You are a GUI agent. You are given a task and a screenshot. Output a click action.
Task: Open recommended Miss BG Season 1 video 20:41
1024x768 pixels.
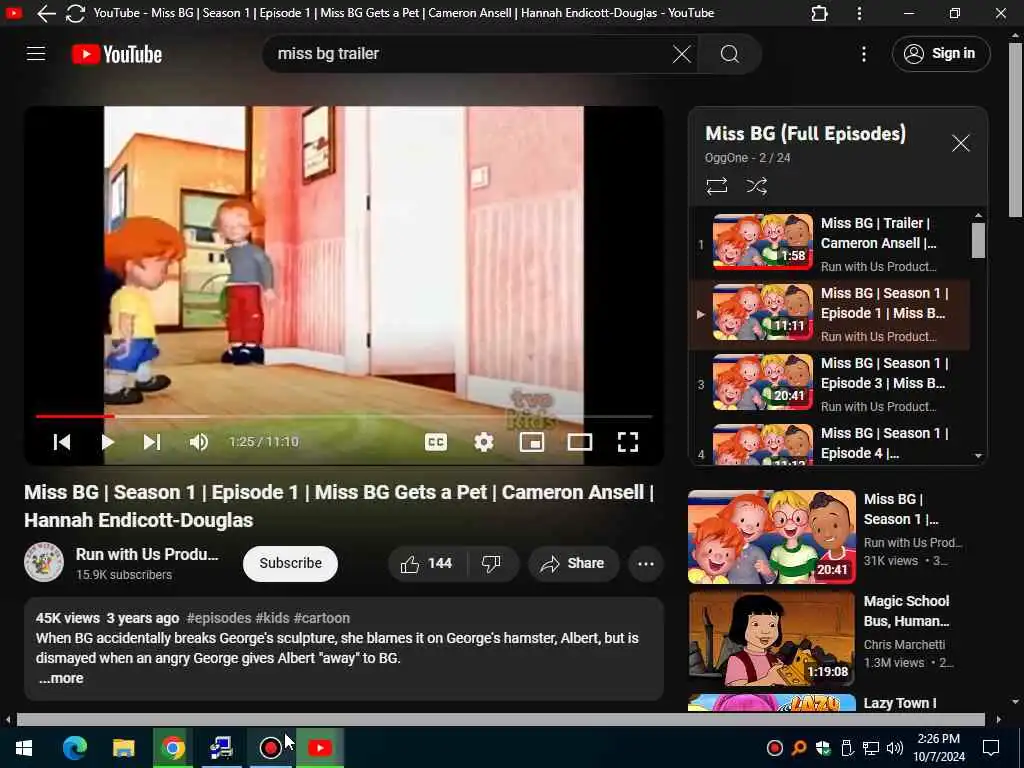[771, 537]
